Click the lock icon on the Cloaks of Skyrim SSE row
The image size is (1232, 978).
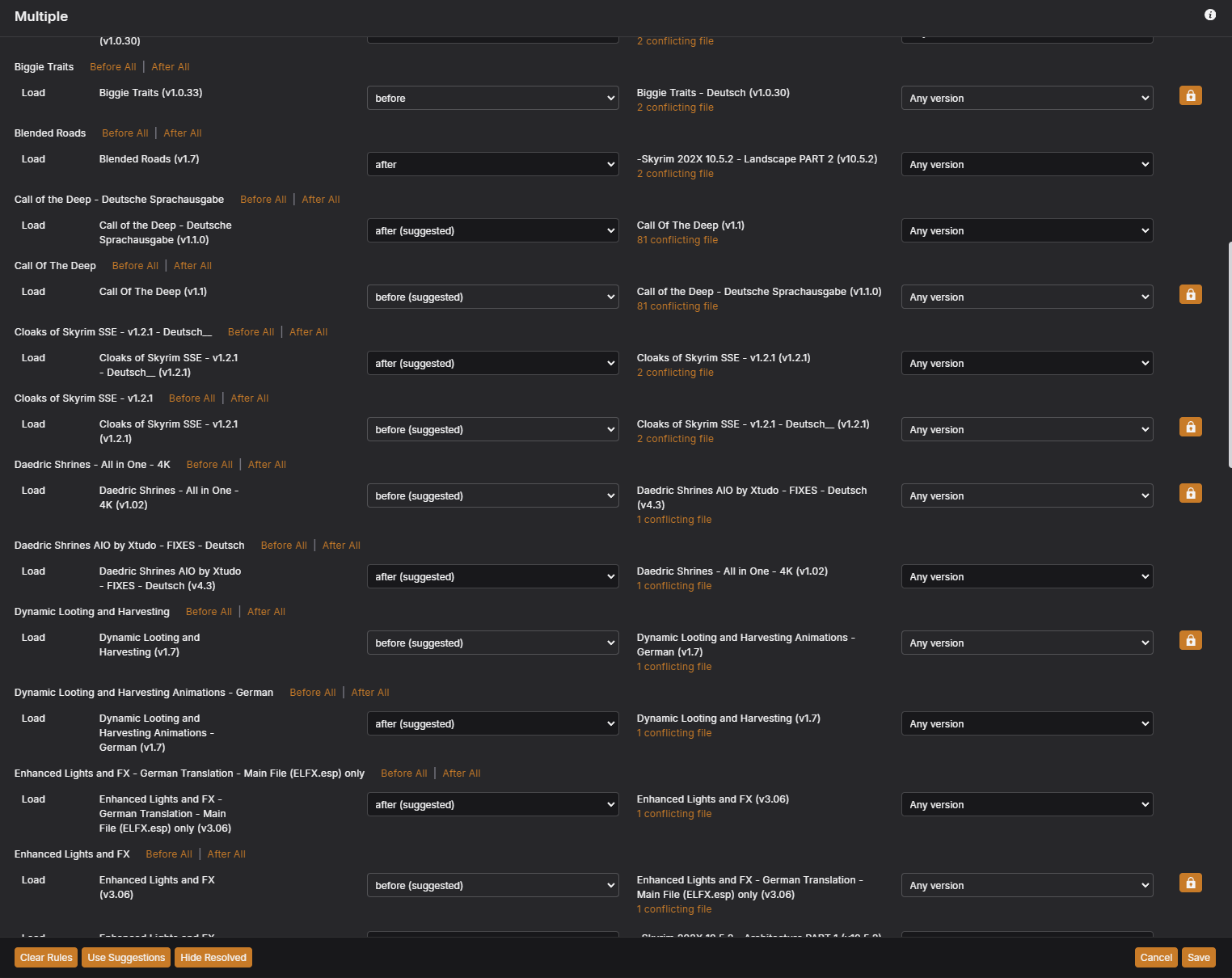(x=1190, y=427)
